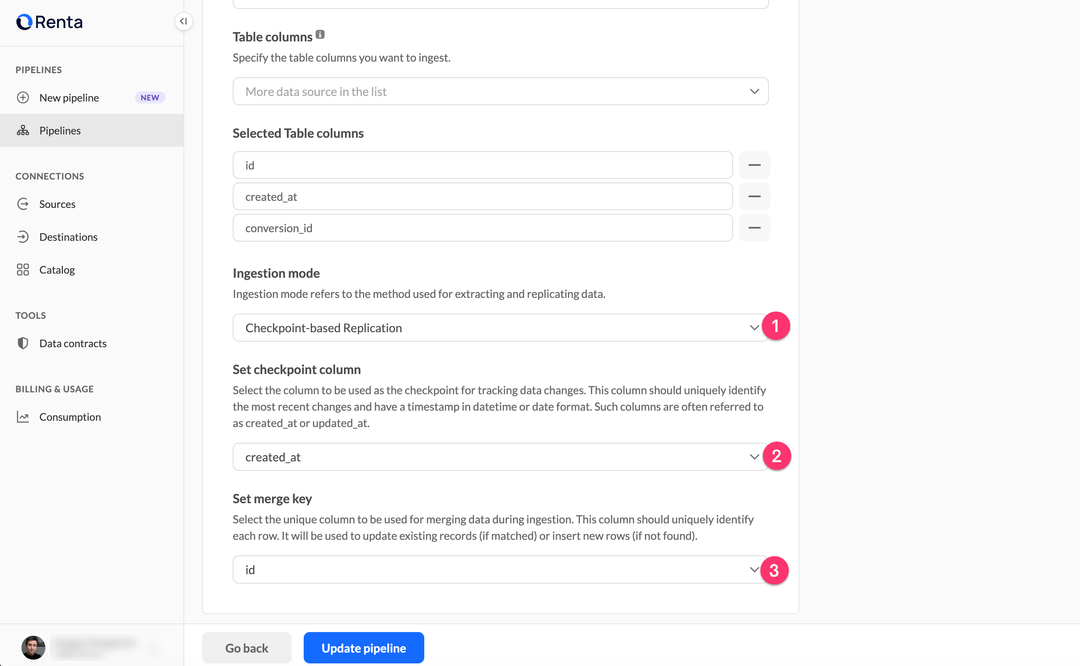This screenshot has width=1080, height=666.
Task: Open the Catalog grid icon
Action: 22,269
